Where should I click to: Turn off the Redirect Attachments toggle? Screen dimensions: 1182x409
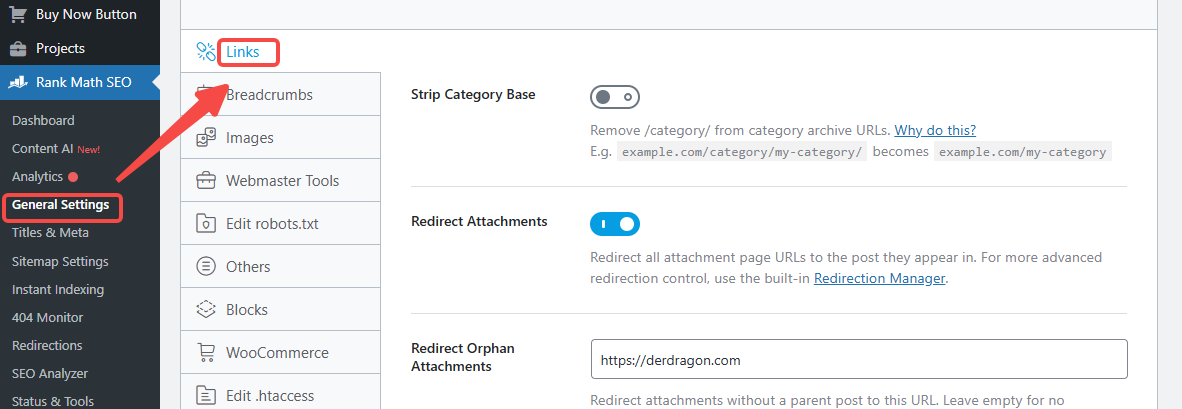[614, 224]
